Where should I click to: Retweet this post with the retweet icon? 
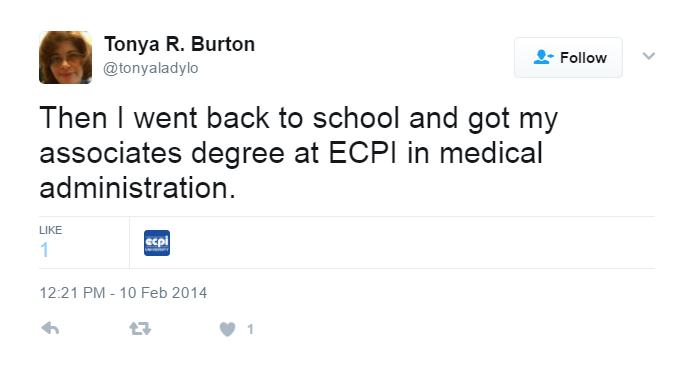140,329
